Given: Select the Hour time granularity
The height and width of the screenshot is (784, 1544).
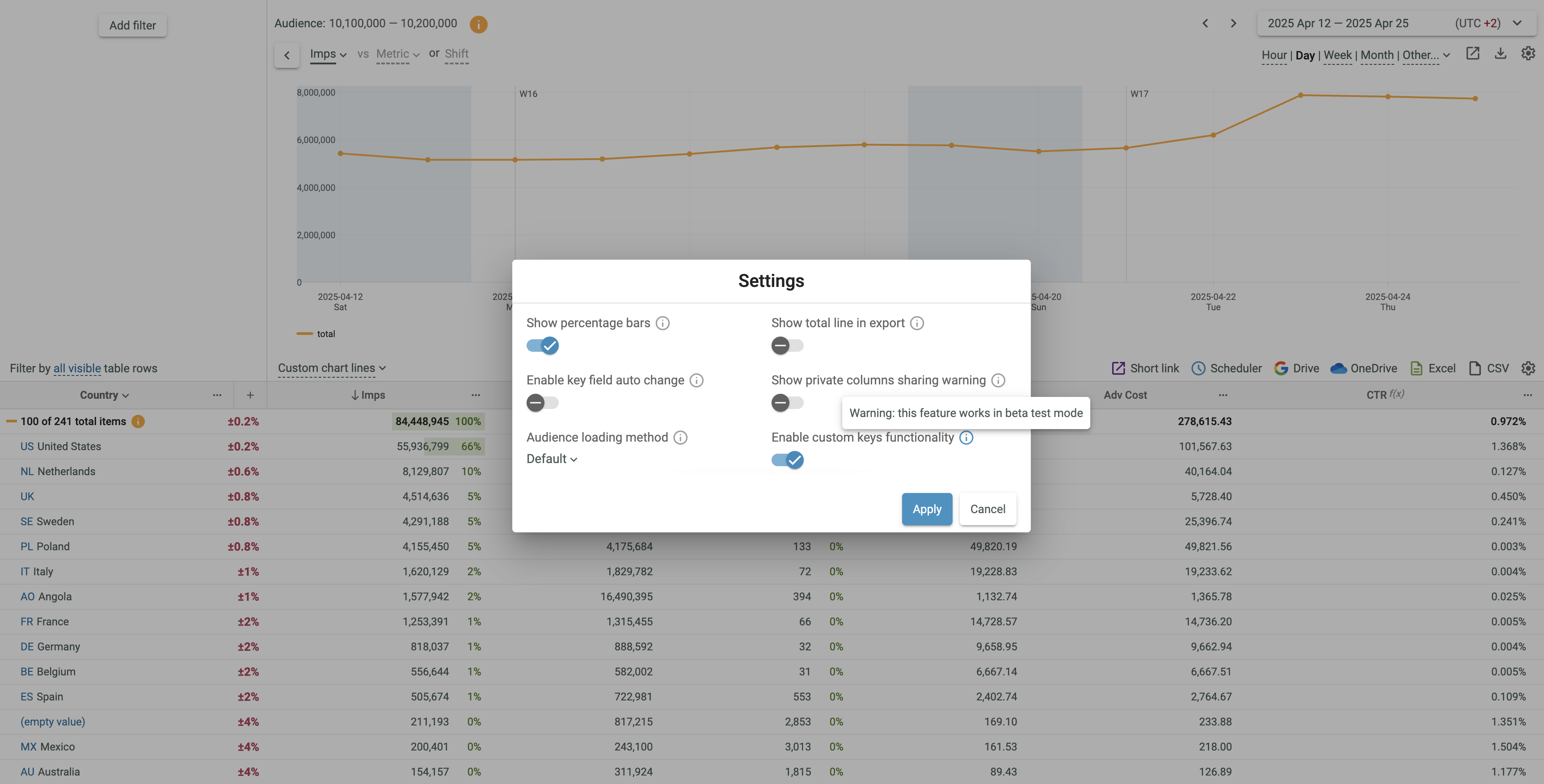Looking at the screenshot, I should point(1274,55).
